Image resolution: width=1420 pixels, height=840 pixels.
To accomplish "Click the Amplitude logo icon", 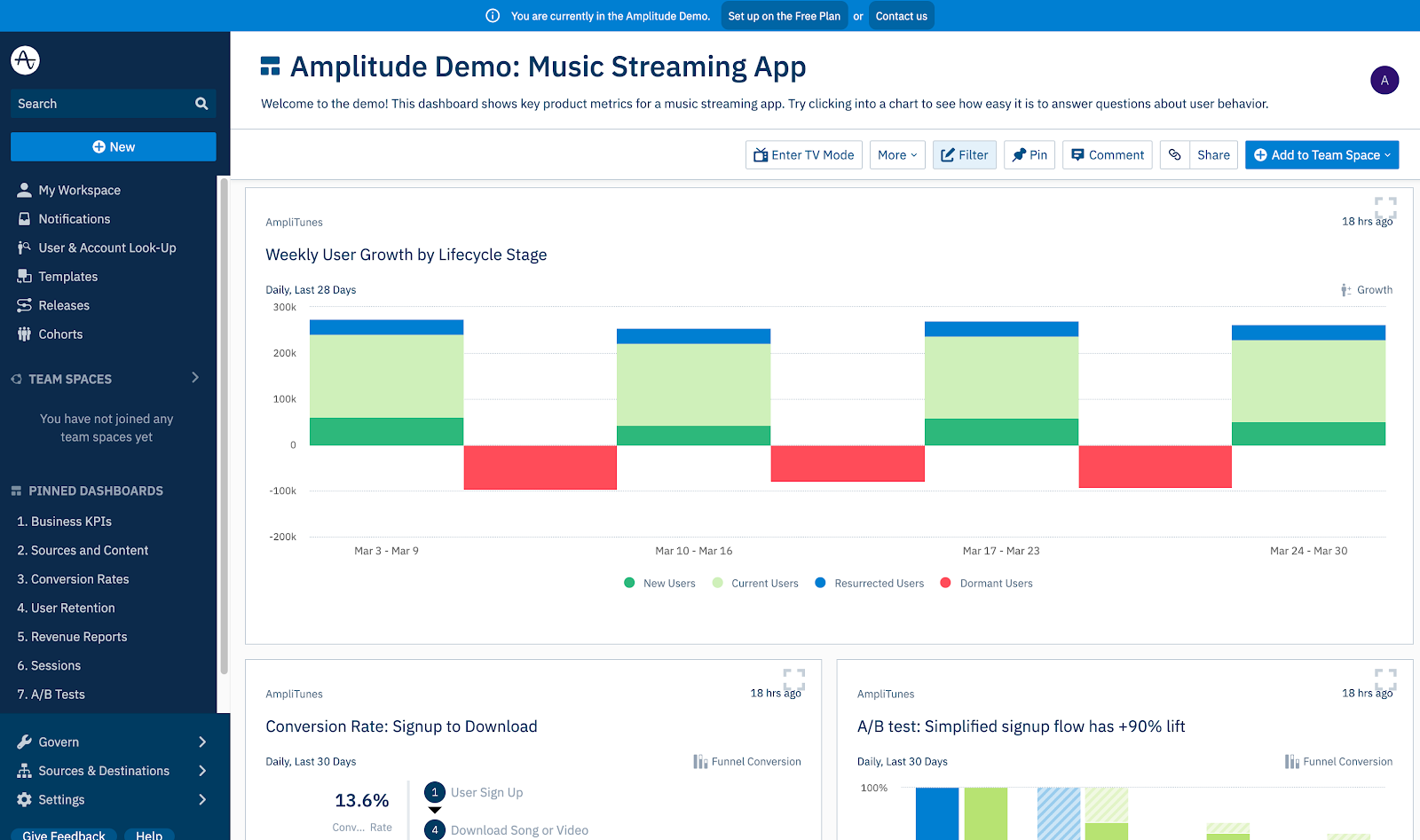I will point(25,60).
